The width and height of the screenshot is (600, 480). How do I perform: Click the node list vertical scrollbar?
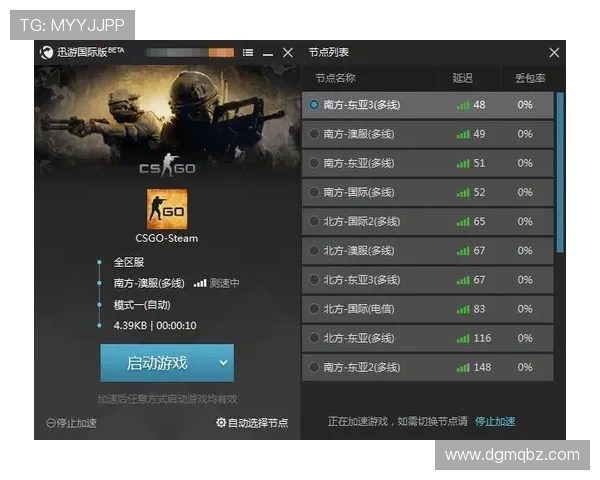(x=560, y=172)
